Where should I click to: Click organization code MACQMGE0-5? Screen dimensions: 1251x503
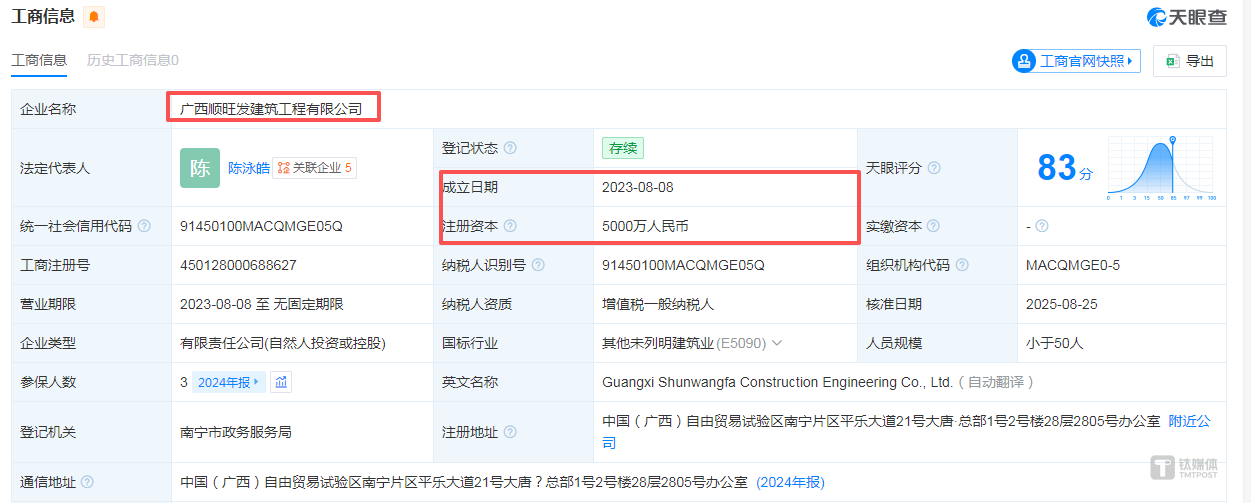(1073, 265)
